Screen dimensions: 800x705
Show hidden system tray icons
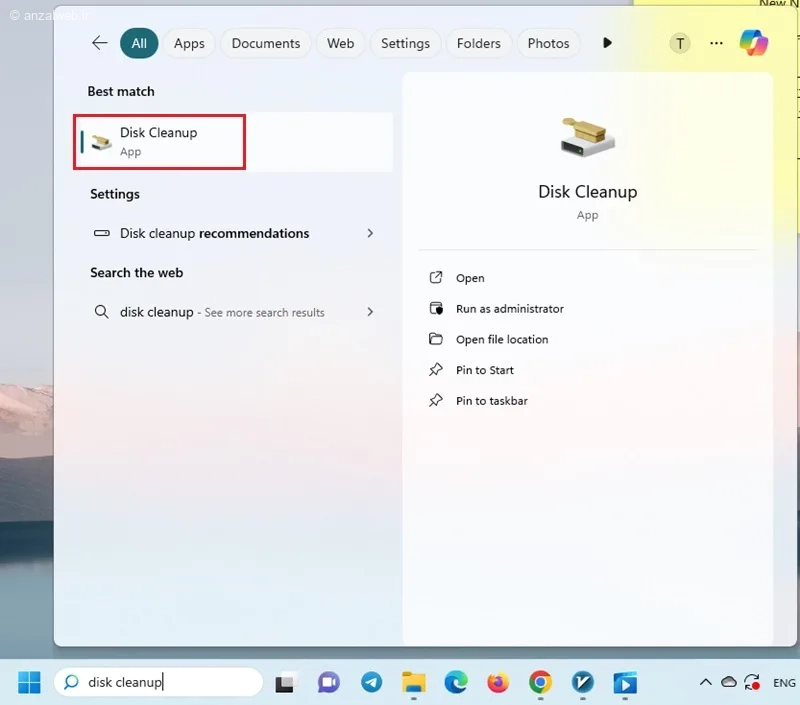click(x=706, y=682)
